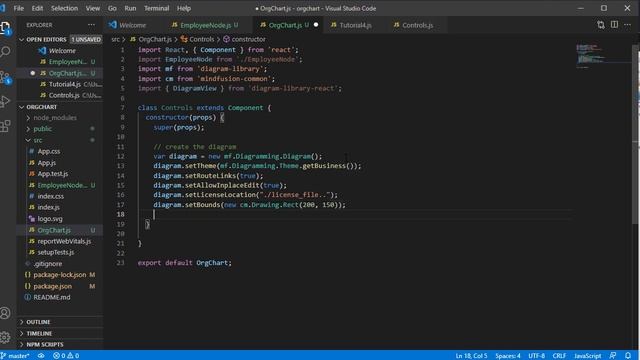Open Explorer Views and More Actions ellipsis
Screen dimensions: 640x360
coord(91,25)
